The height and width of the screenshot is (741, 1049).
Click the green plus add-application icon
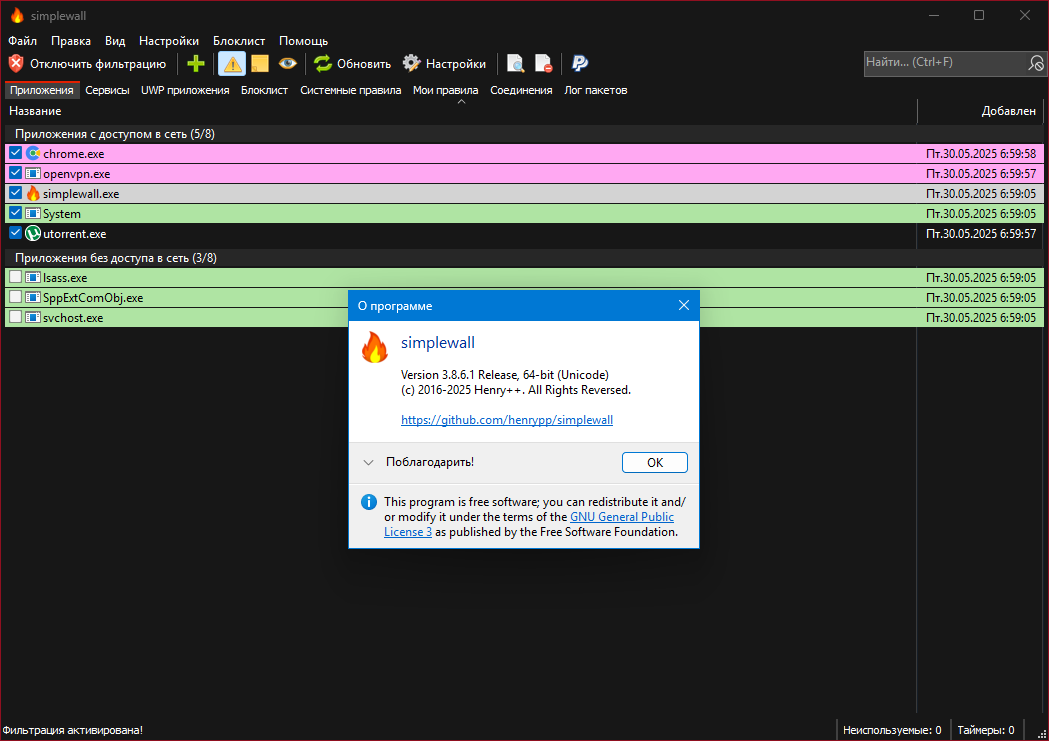coord(195,64)
